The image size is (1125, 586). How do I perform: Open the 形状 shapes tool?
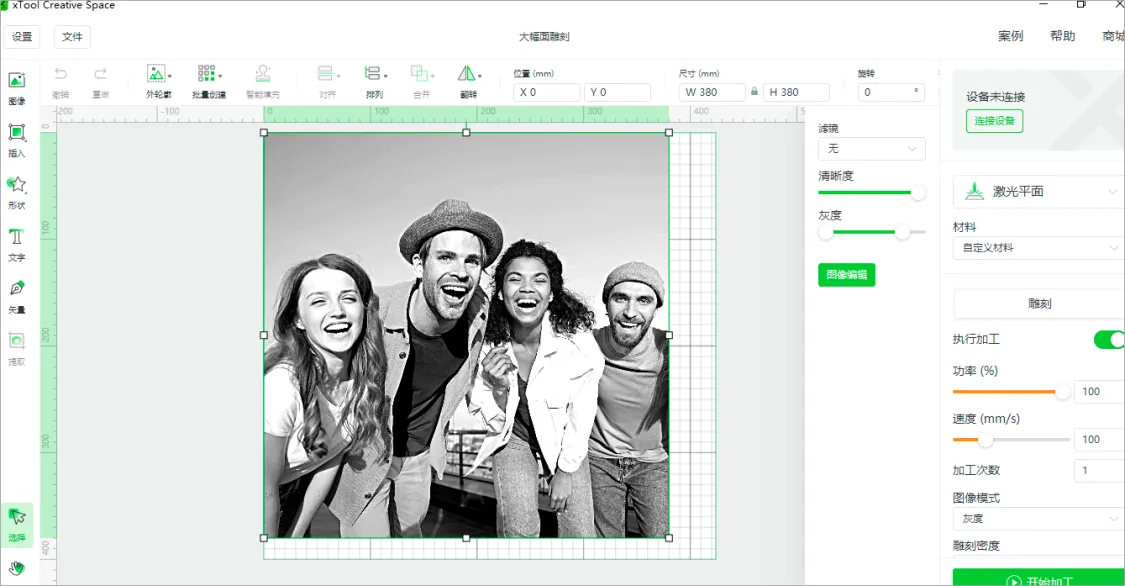point(17,193)
